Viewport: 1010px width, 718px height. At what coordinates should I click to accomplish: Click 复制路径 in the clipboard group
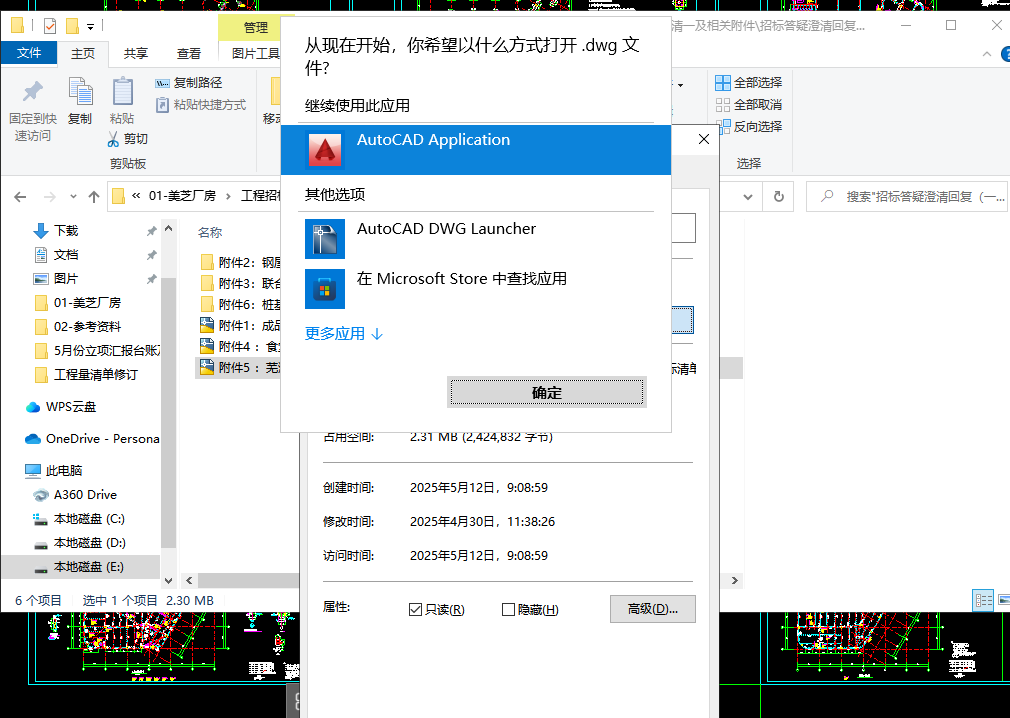(x=189, y=82)
